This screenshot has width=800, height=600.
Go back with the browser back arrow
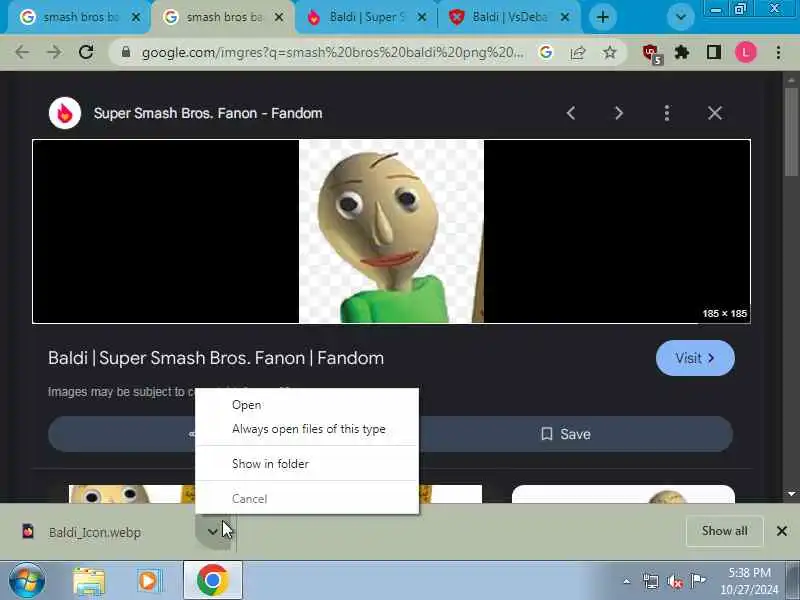point(22,52)
